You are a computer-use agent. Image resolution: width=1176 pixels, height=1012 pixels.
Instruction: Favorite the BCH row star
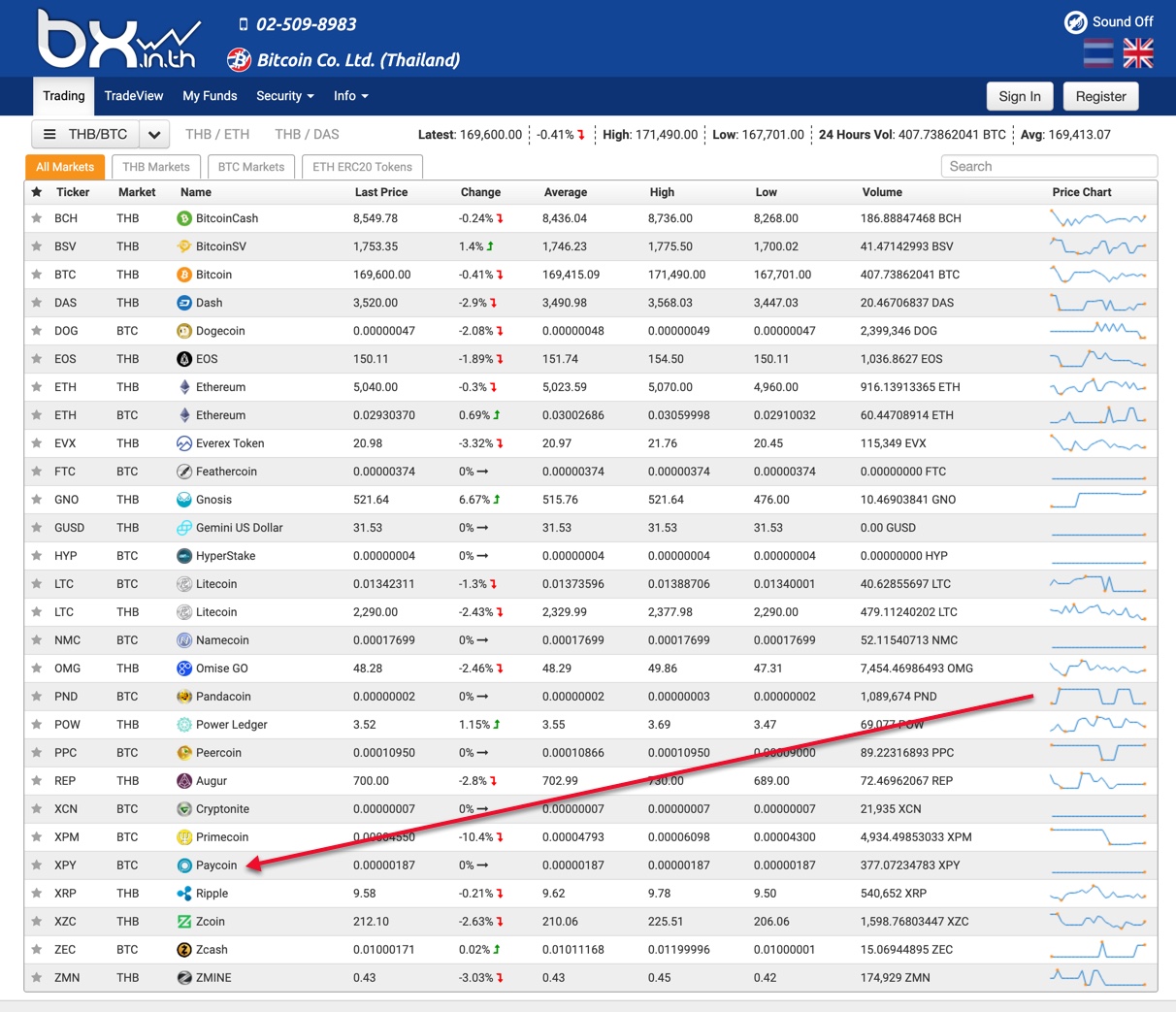[37, 218]
